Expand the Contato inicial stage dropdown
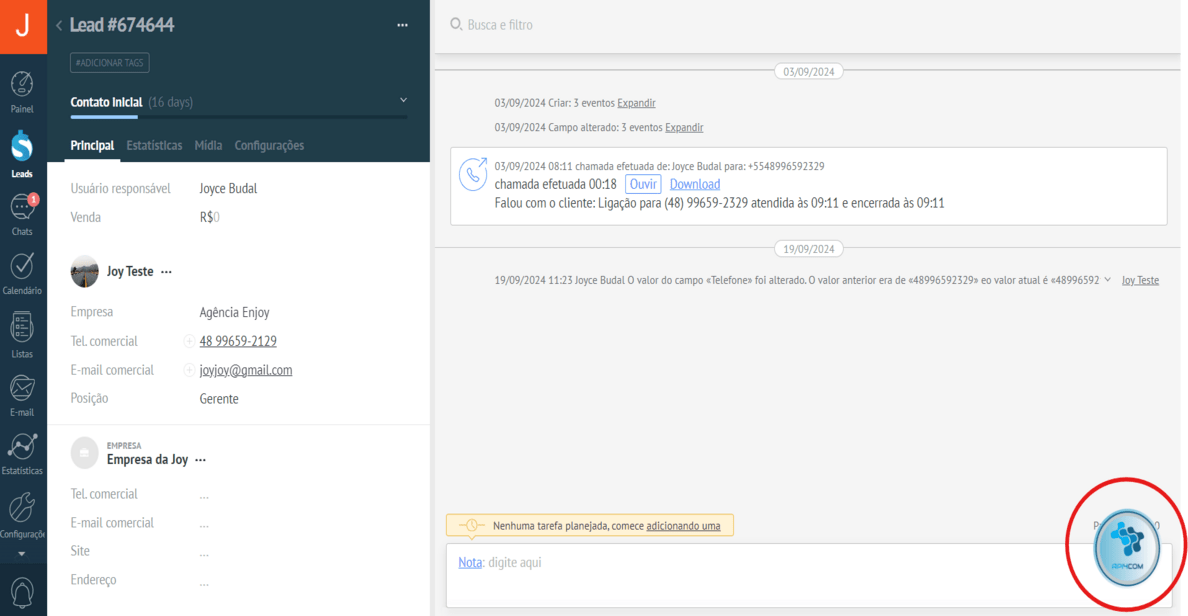Viewport: 1188px width, 616px height. click(x=403, y=101)
